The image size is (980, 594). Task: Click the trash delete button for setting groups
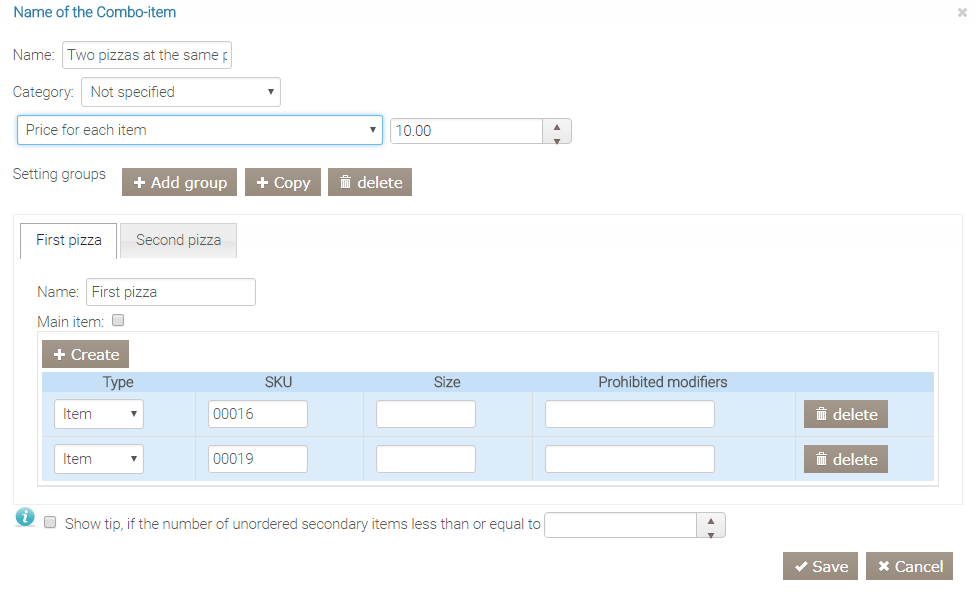pyautogui.click(x=369, y=182)
